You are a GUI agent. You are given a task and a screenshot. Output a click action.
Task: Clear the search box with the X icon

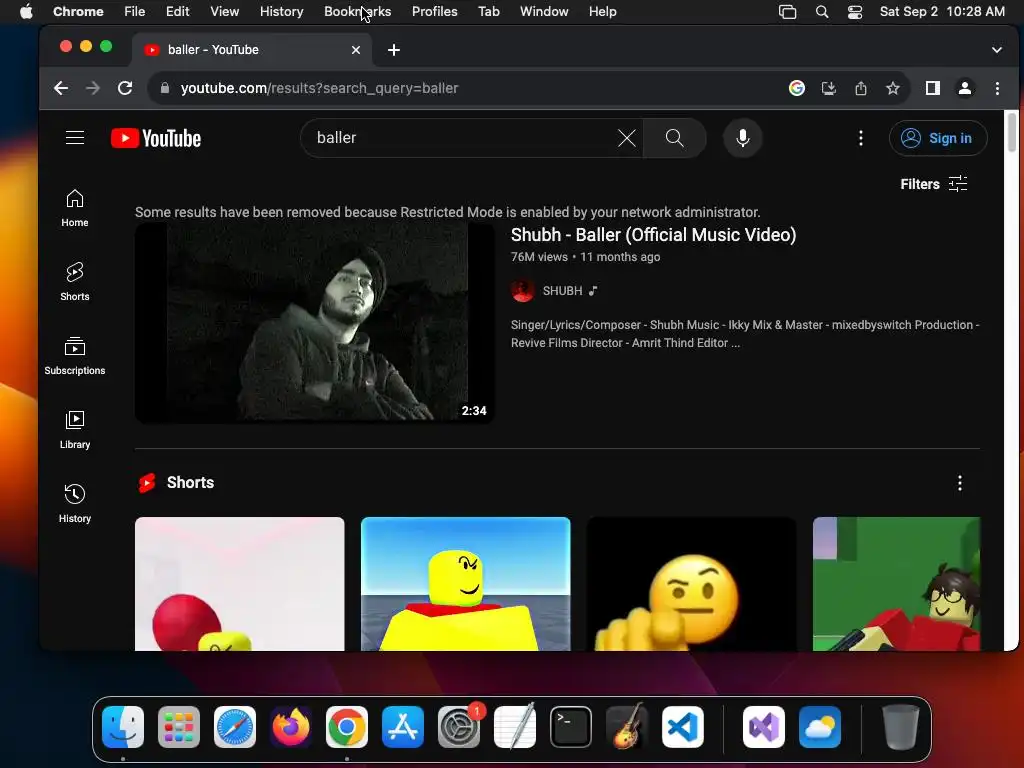tap(626, 138)
